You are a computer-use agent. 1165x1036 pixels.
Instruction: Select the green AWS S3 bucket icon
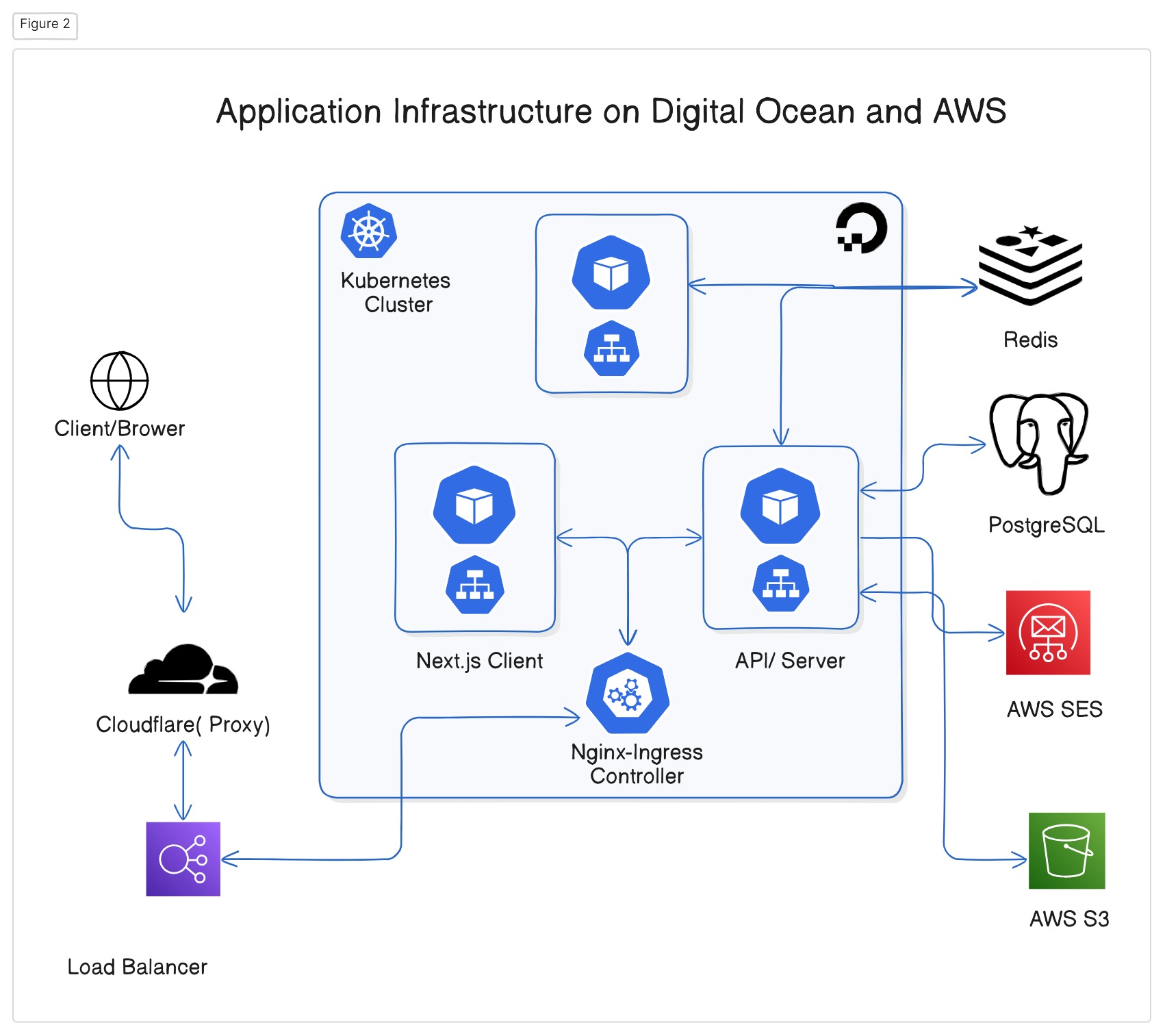tap(1067, 851)
